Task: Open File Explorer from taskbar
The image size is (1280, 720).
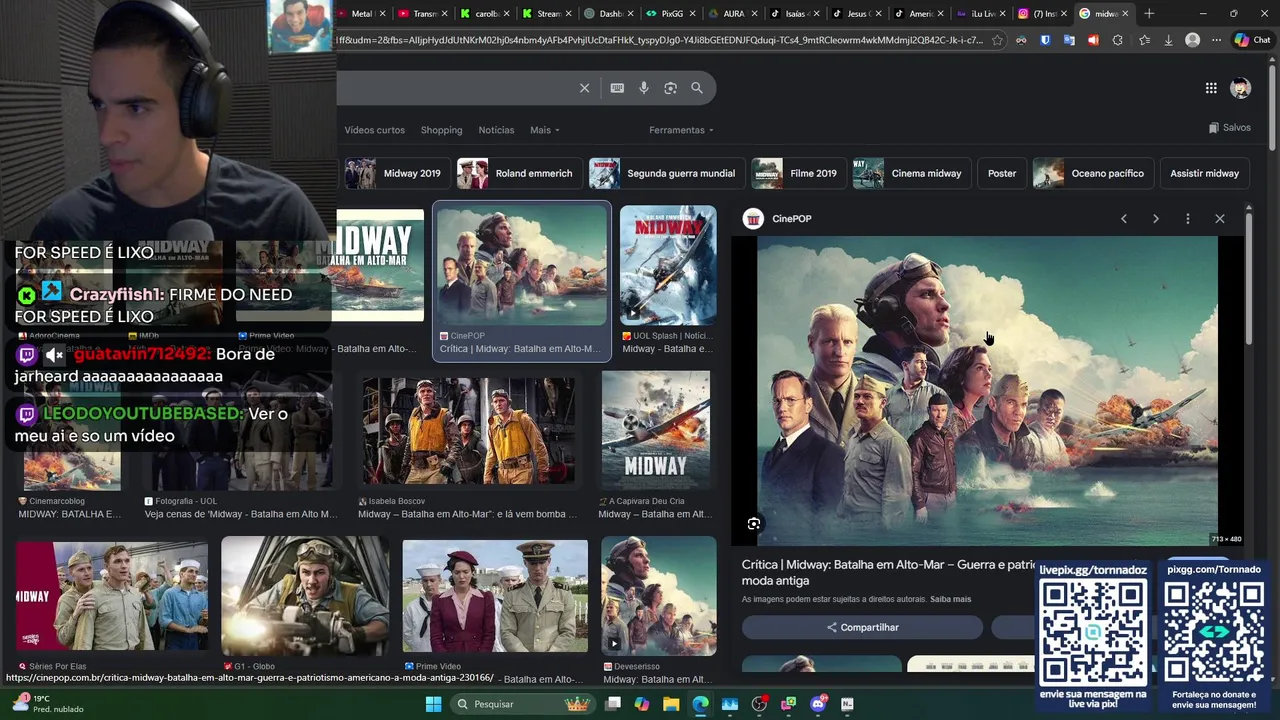Action: (671, 704)
